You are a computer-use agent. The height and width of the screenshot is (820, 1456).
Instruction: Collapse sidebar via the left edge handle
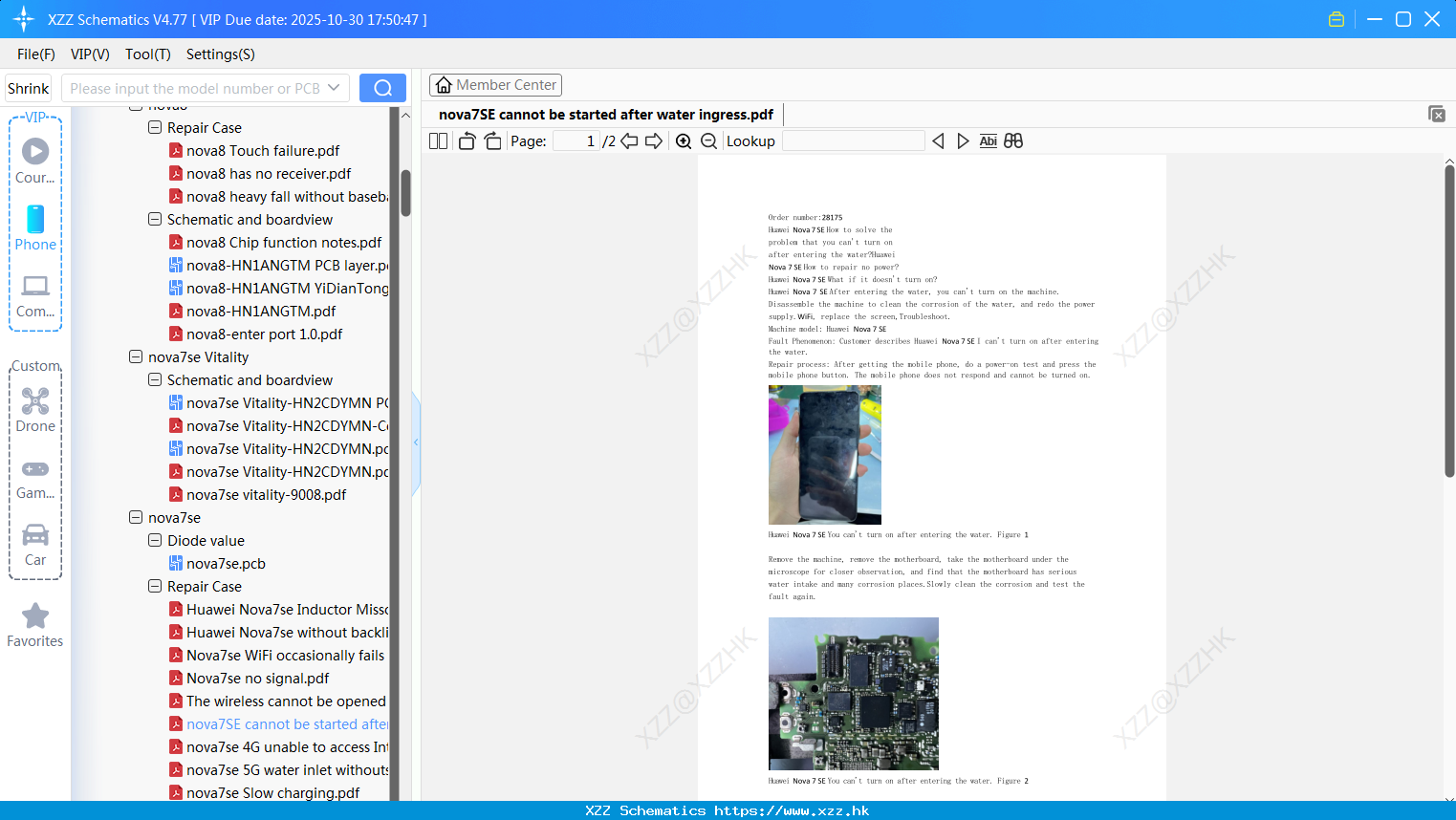tap(416, 442)
